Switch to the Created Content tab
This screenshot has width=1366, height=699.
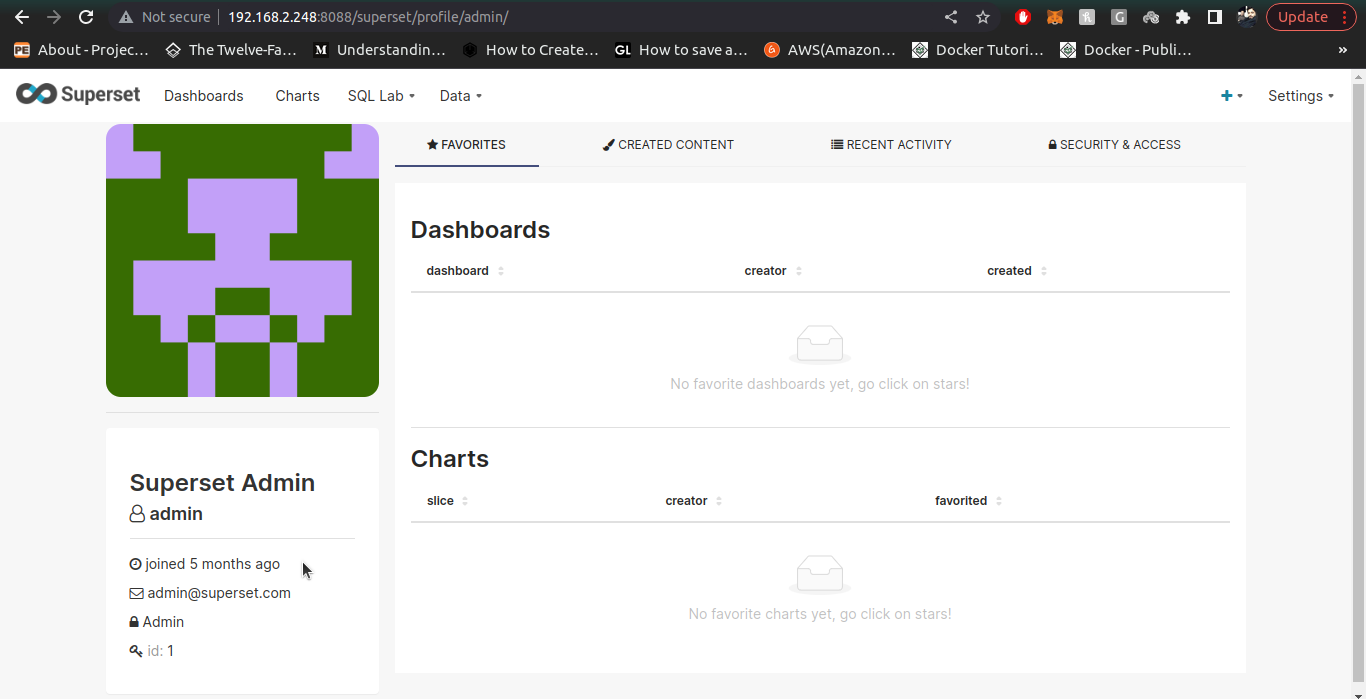(x=668, y=145)
